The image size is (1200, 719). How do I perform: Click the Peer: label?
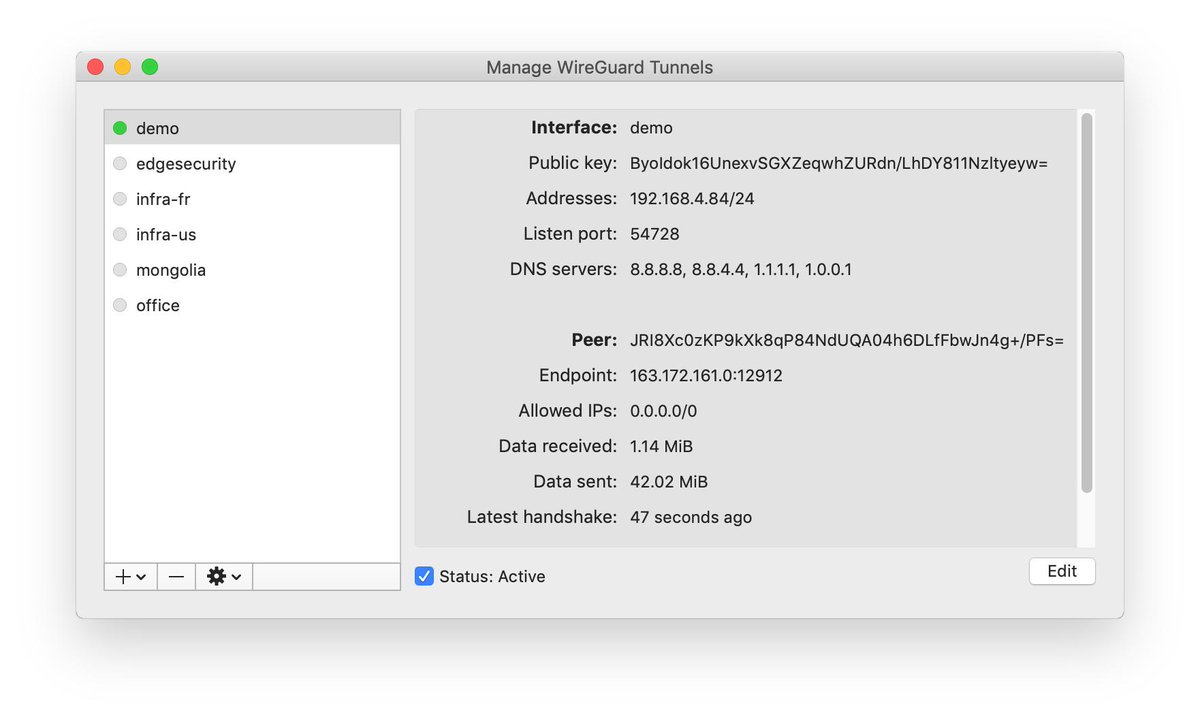tap(595, 341)
